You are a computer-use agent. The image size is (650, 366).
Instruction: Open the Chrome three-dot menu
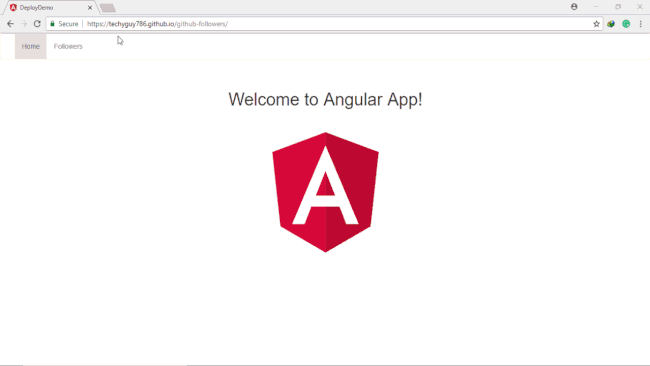(x=640, y=24)
